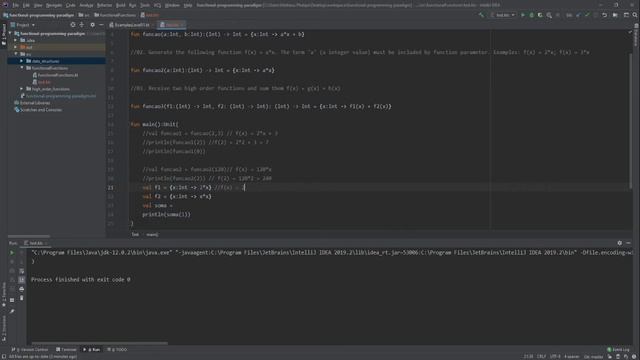Open Run panel gear settings icon
The width and height of the screenshot is (640, 360).
[x=620, y=243]
